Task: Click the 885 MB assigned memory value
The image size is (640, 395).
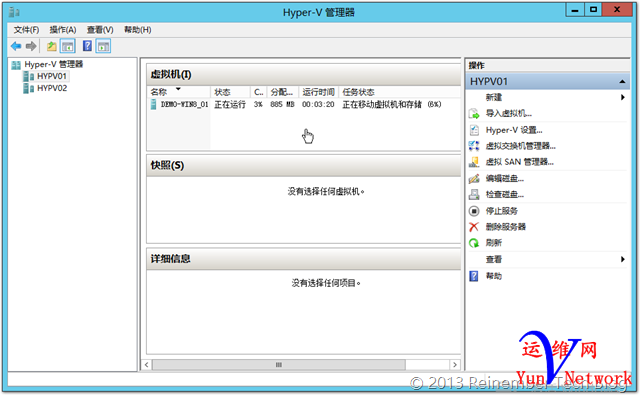Action: coord(282,104)
